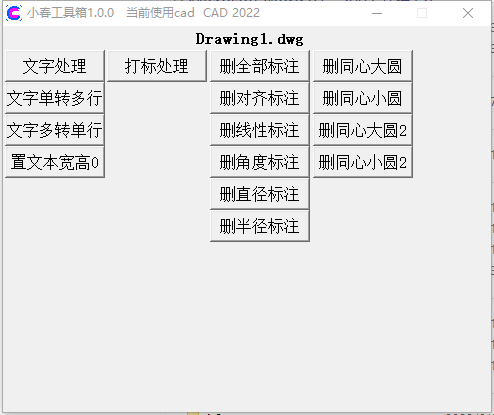
Task: Open the 打标处理 section
Action: point(157,66)
